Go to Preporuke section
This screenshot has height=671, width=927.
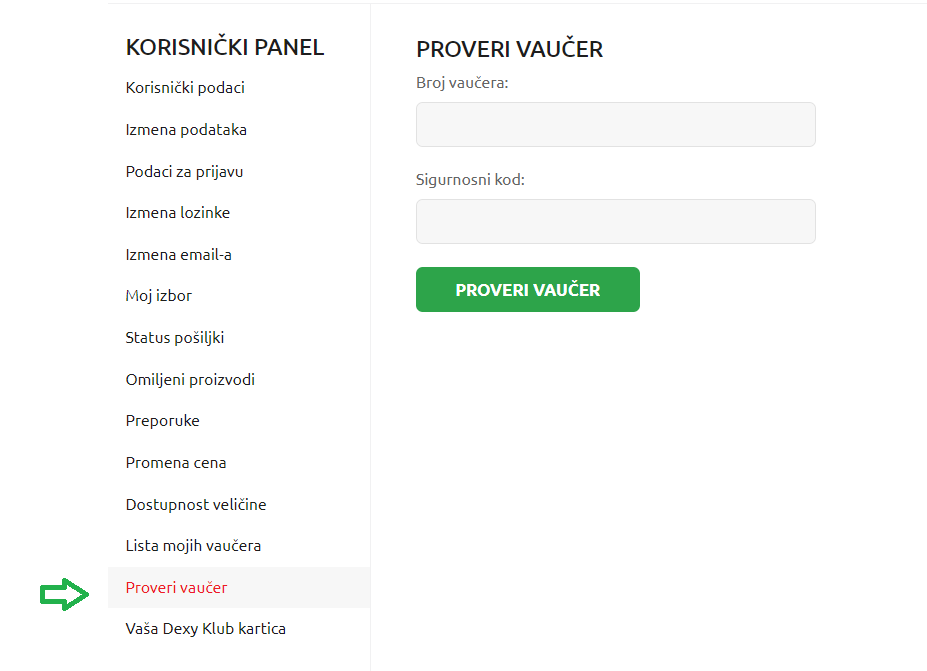pyautogui.click(x=162, y=421)
